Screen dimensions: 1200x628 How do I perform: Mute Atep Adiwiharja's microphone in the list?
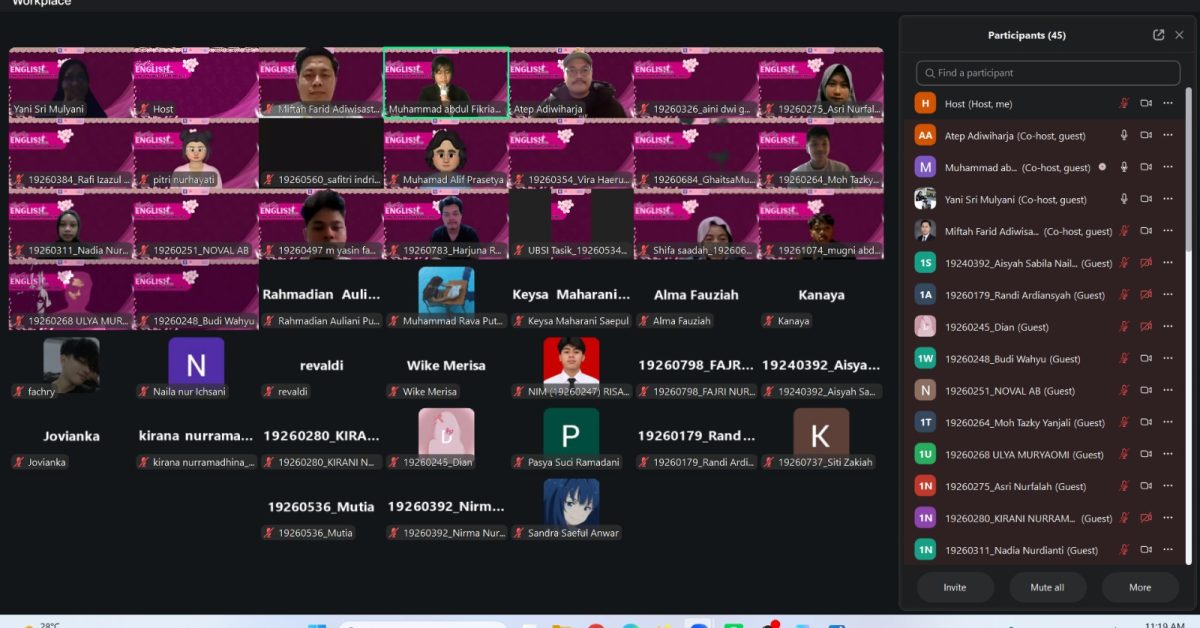(x=1124, y=136)
